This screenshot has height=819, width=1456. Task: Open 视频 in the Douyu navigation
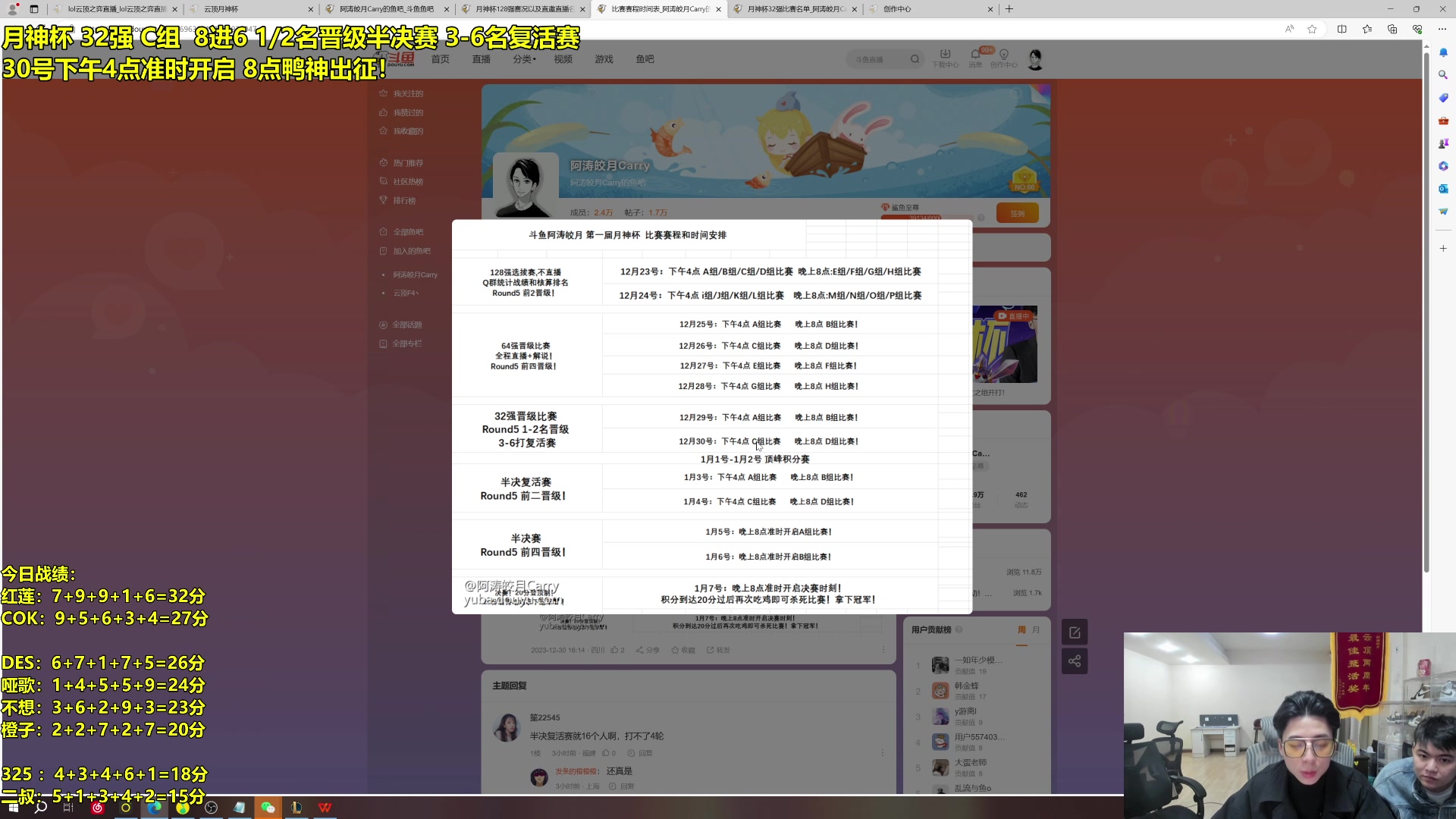point(563,59)
